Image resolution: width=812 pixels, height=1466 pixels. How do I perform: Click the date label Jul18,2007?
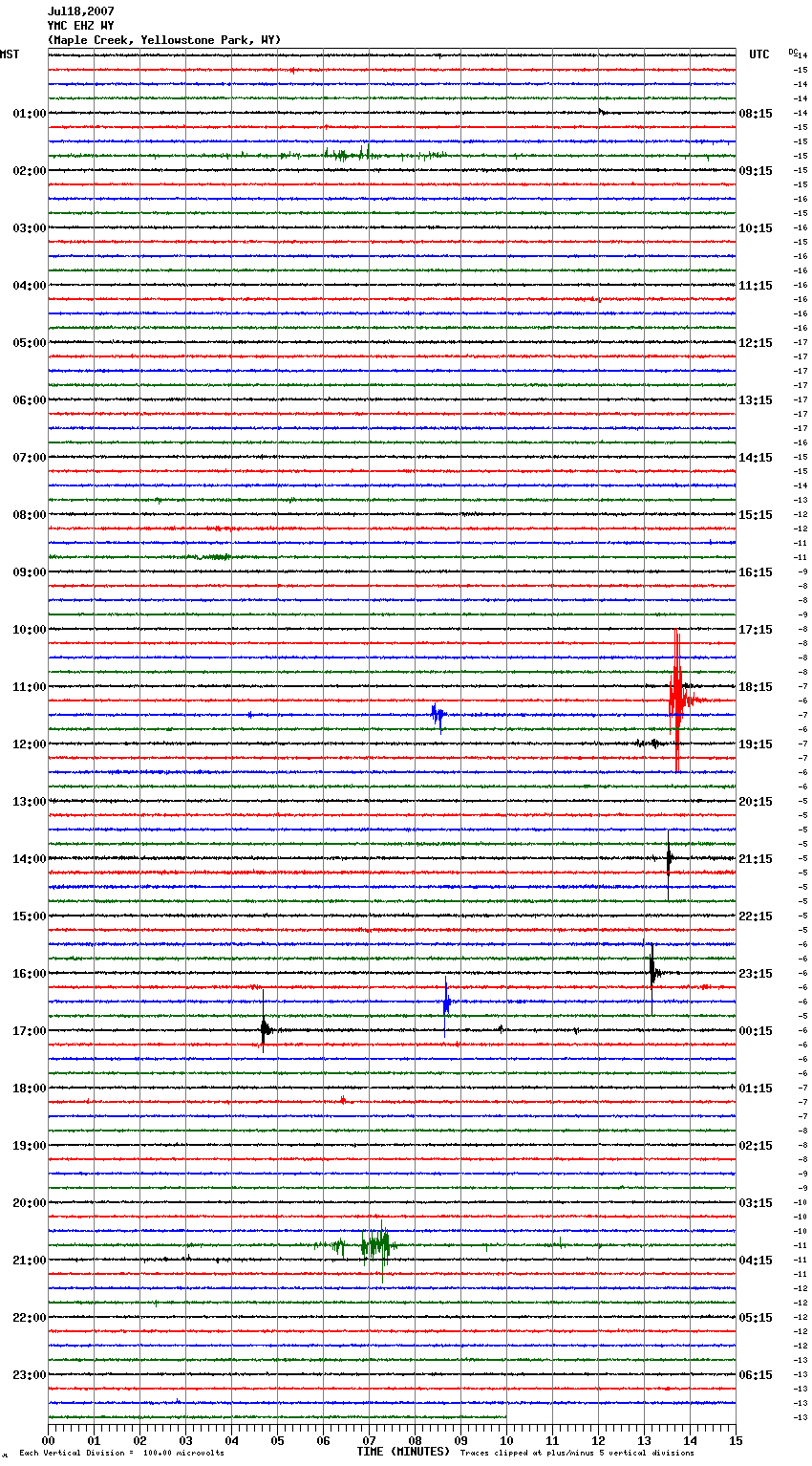pyautogui.click(x=80, y=11)
